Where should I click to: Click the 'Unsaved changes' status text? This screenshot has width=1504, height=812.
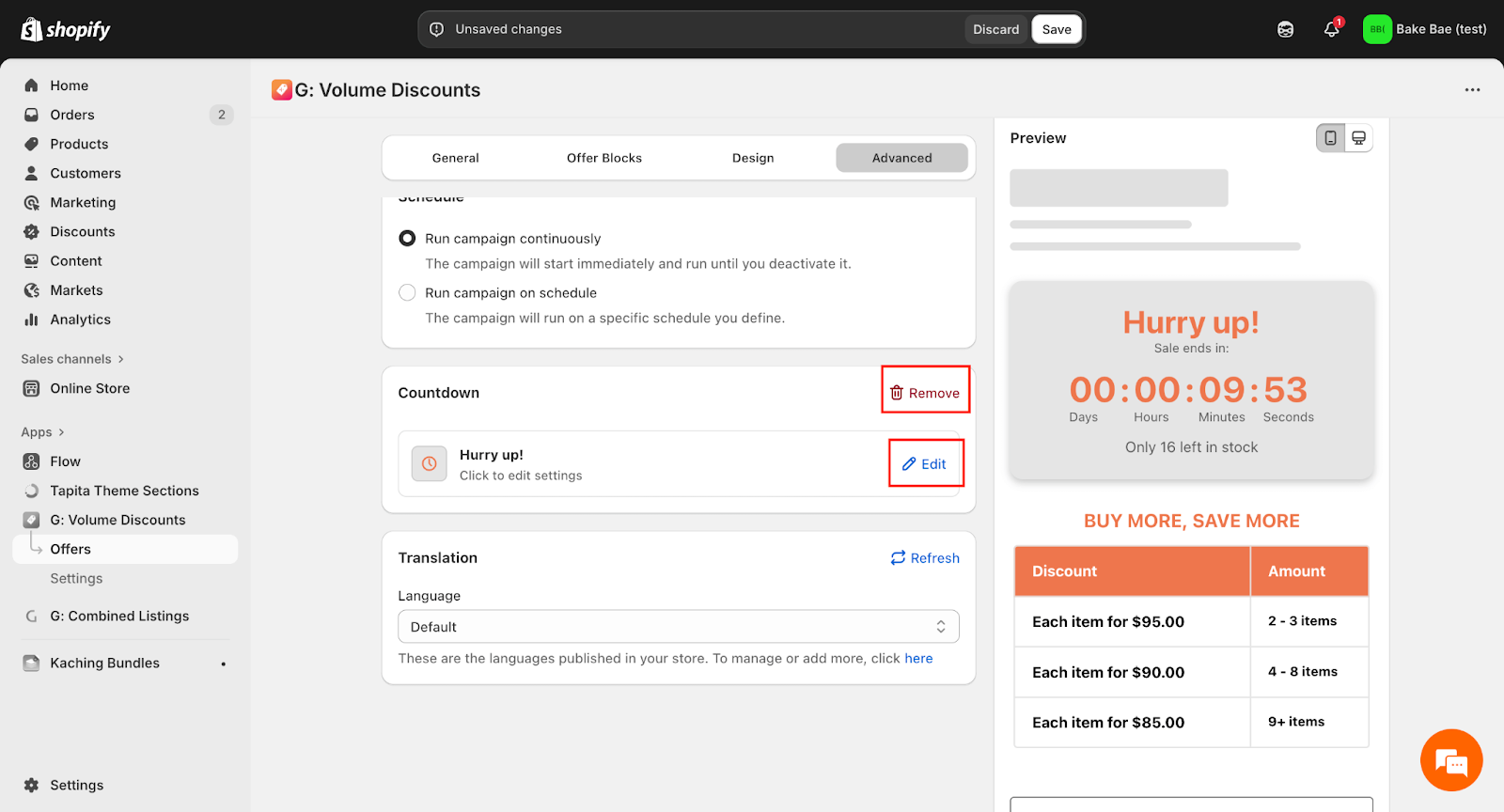(509, 29)
